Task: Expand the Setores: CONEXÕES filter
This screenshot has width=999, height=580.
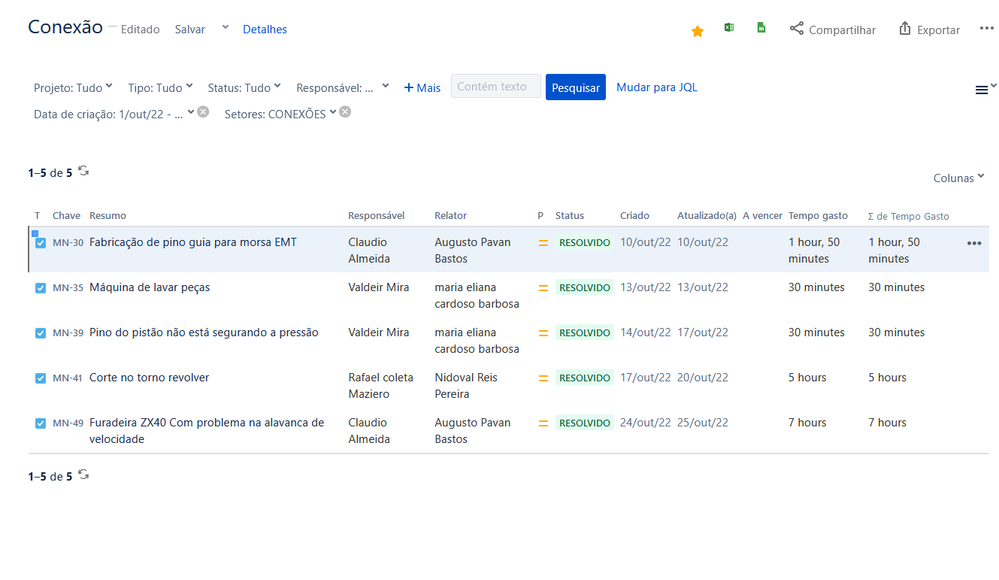Action: pyautogui.click(x=280, y=113)
